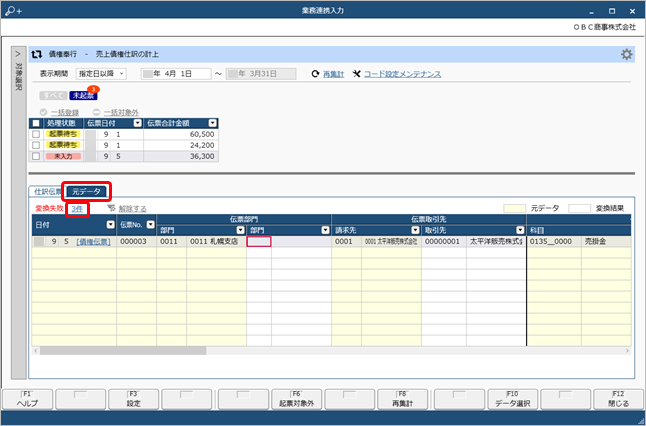Click the sync arrows icon beside 債権奉行
This screenshot has width=646, height=426.
[37, 54]
